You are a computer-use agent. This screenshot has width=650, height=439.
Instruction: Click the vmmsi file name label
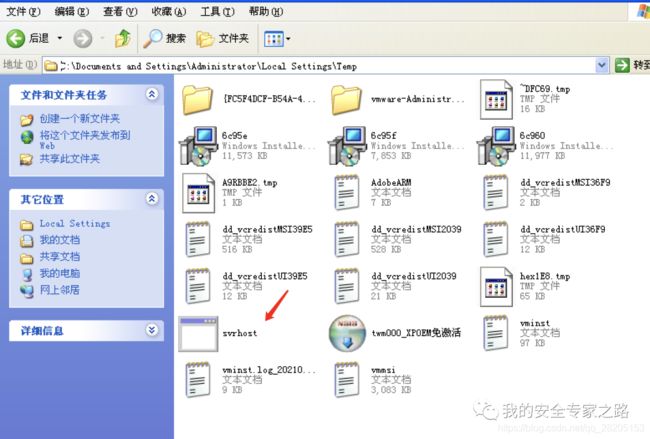[x=383, y=370]
